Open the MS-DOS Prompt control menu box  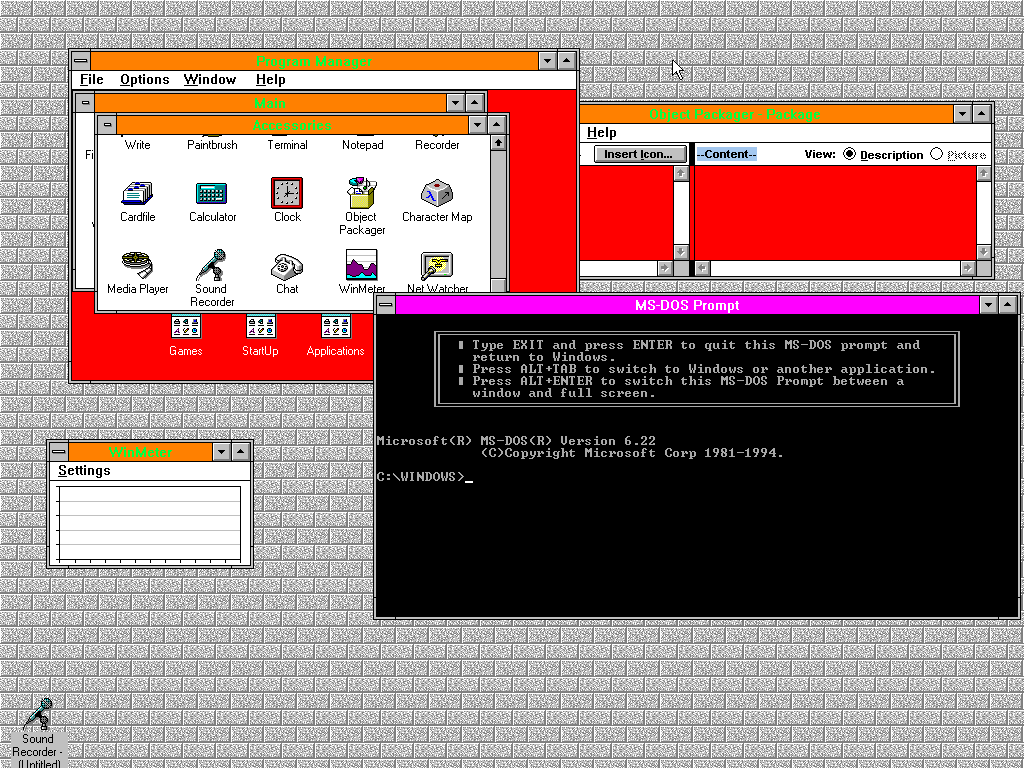click(385, 305)
